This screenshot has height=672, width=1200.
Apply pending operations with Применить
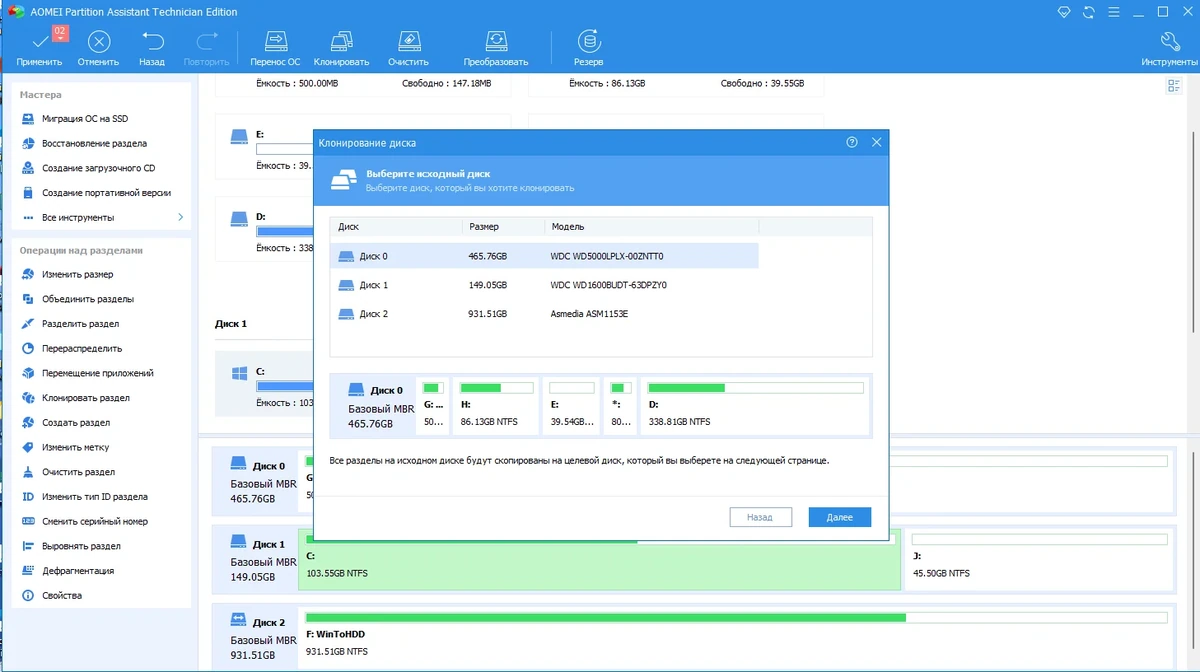coord(40,47)
